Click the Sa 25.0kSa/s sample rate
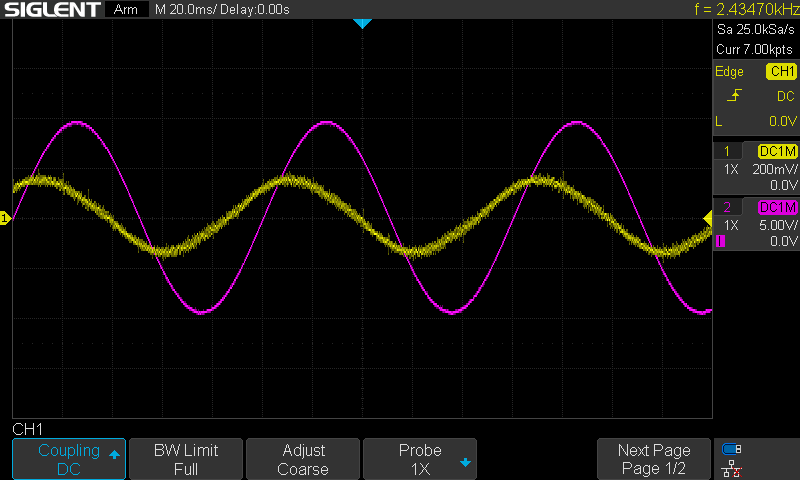Screen dimensions: 800x480 756,30
